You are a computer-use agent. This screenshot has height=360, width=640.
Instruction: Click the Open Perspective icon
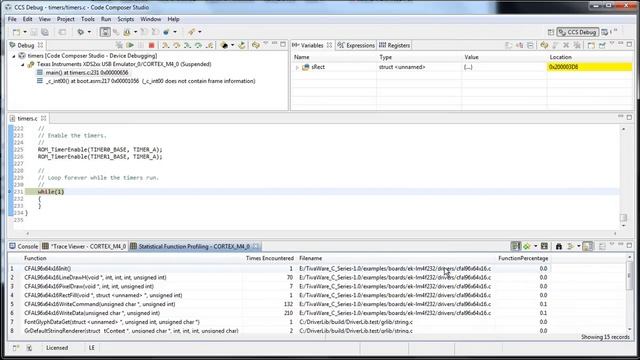551,32
